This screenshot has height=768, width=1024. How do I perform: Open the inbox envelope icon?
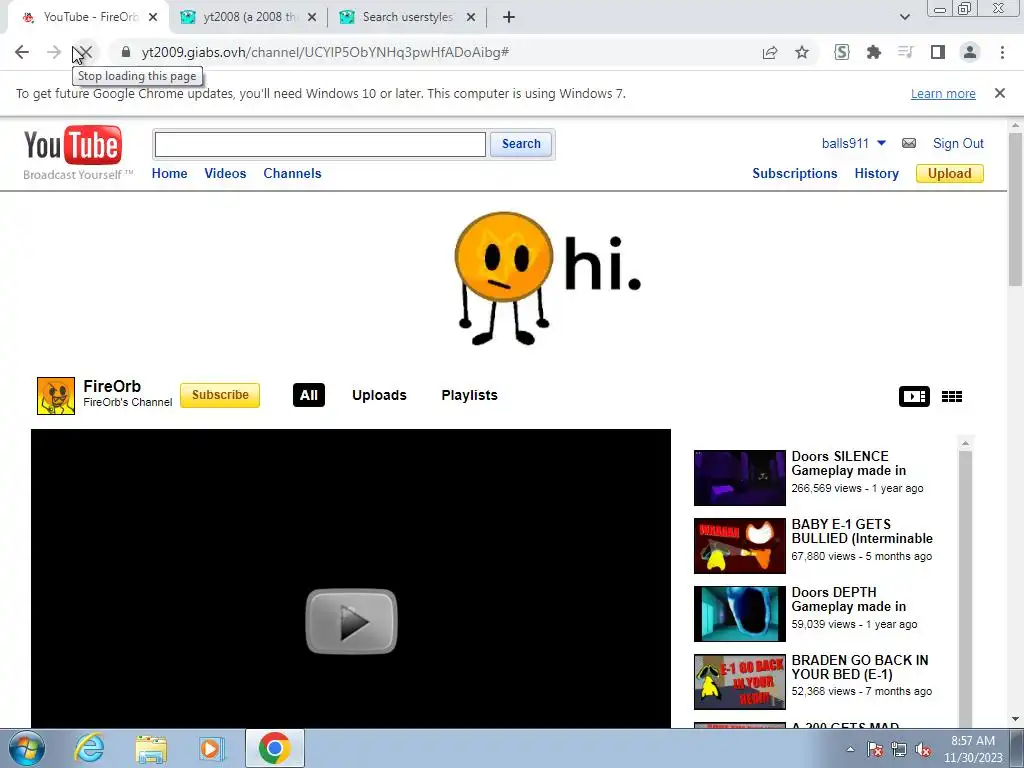909,143
